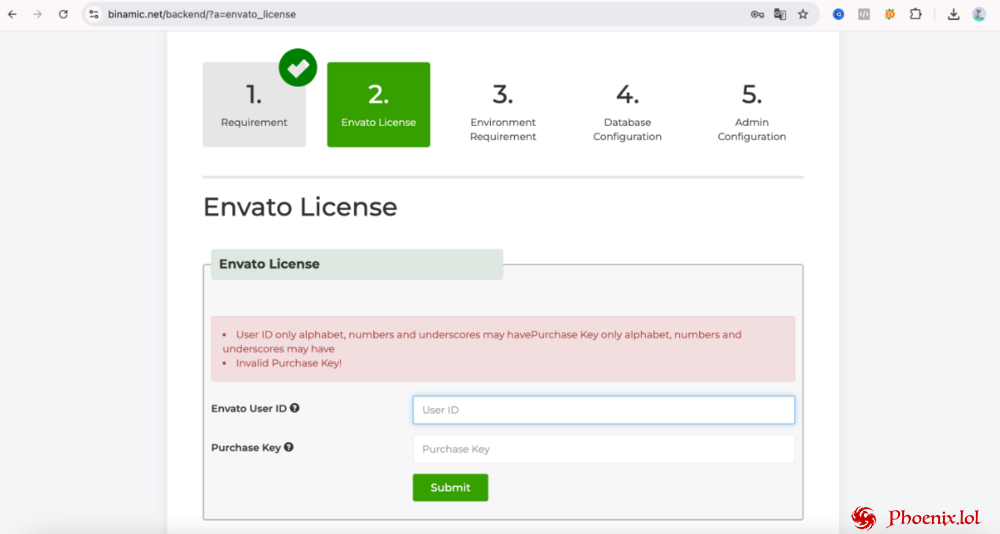1000x534 pixels.
Task: Reload the current page
Action: tap(63, 14)
